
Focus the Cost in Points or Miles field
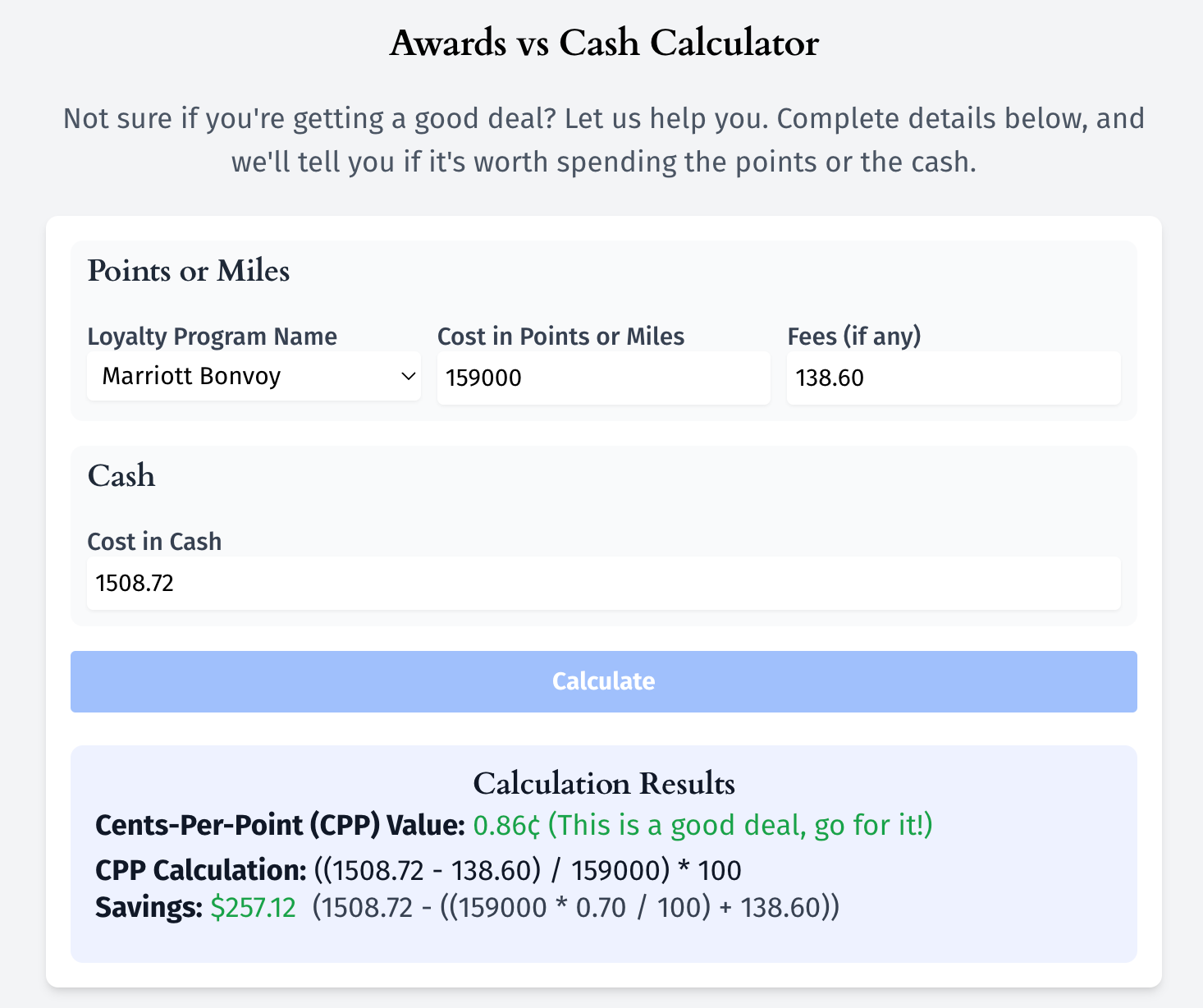pyautogui.click(x=603, y=378)
